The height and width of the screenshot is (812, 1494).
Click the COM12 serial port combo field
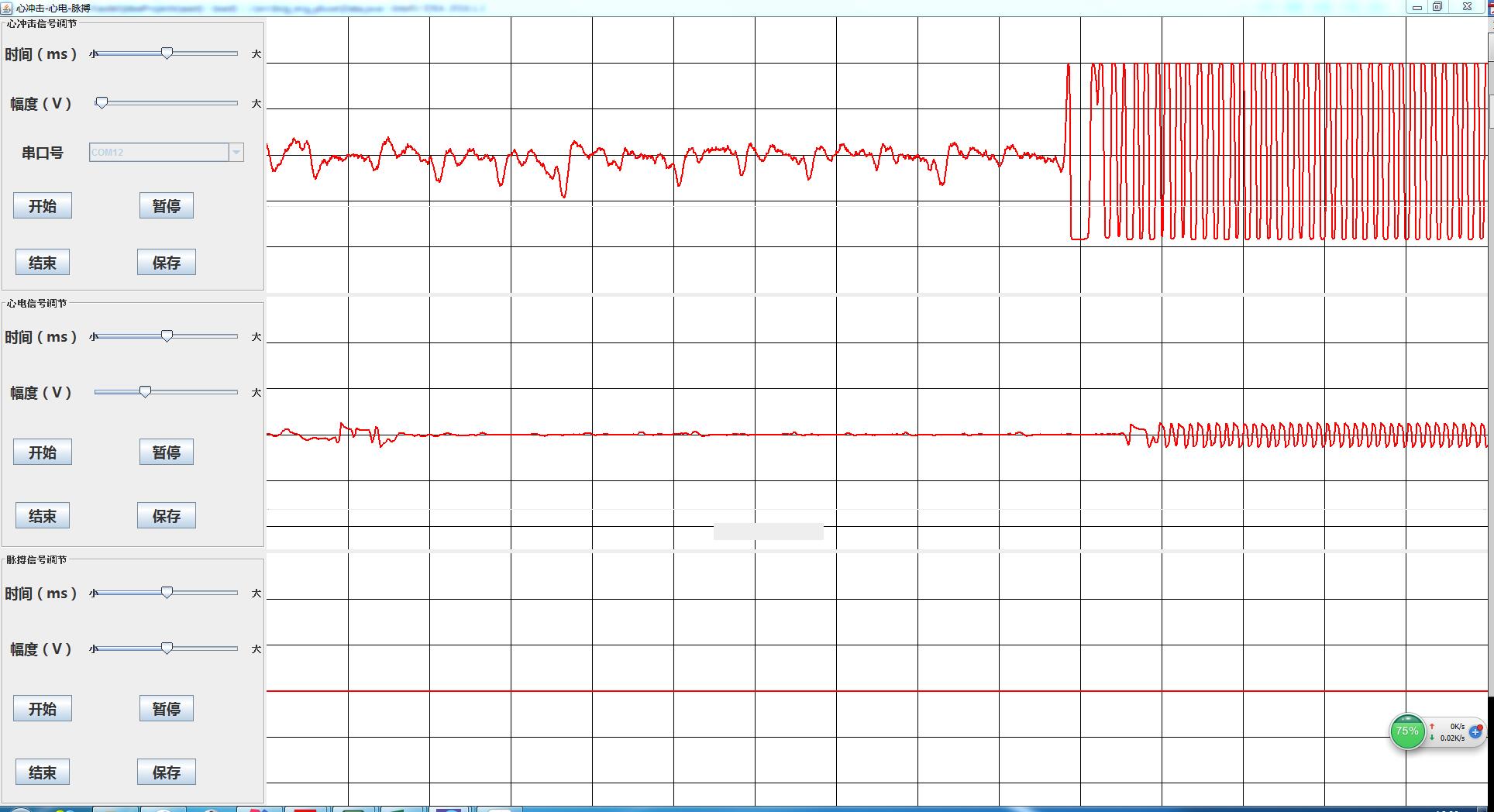[160, 153]
